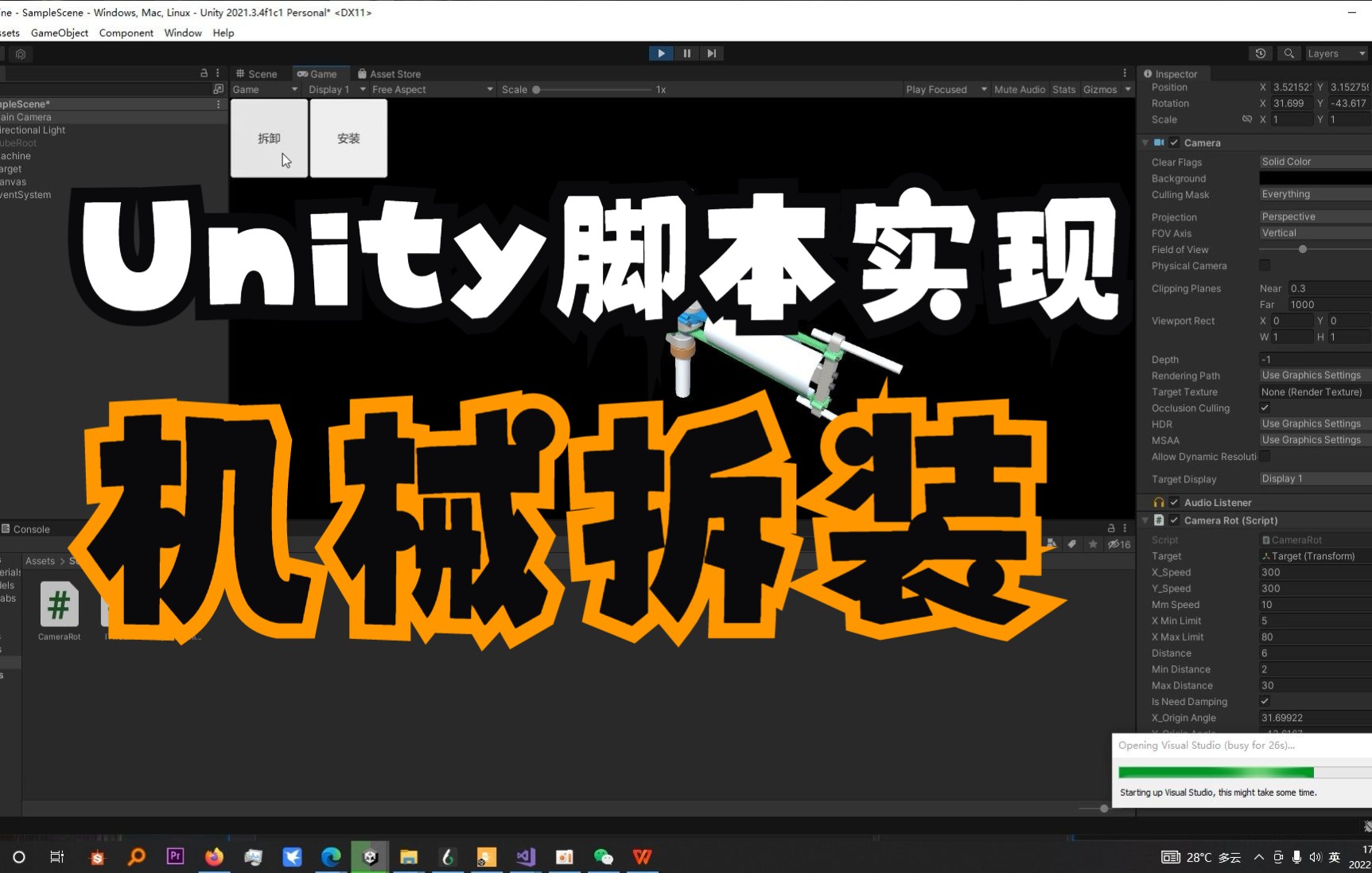This screenshot has height=873, width=1372.
Task: Open Firefox from the Windows taskbar
Action: (214, 856)
